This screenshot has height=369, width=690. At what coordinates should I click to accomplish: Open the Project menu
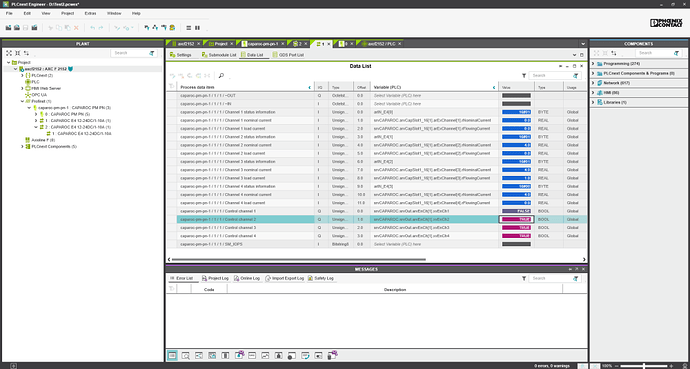[68, 13]
